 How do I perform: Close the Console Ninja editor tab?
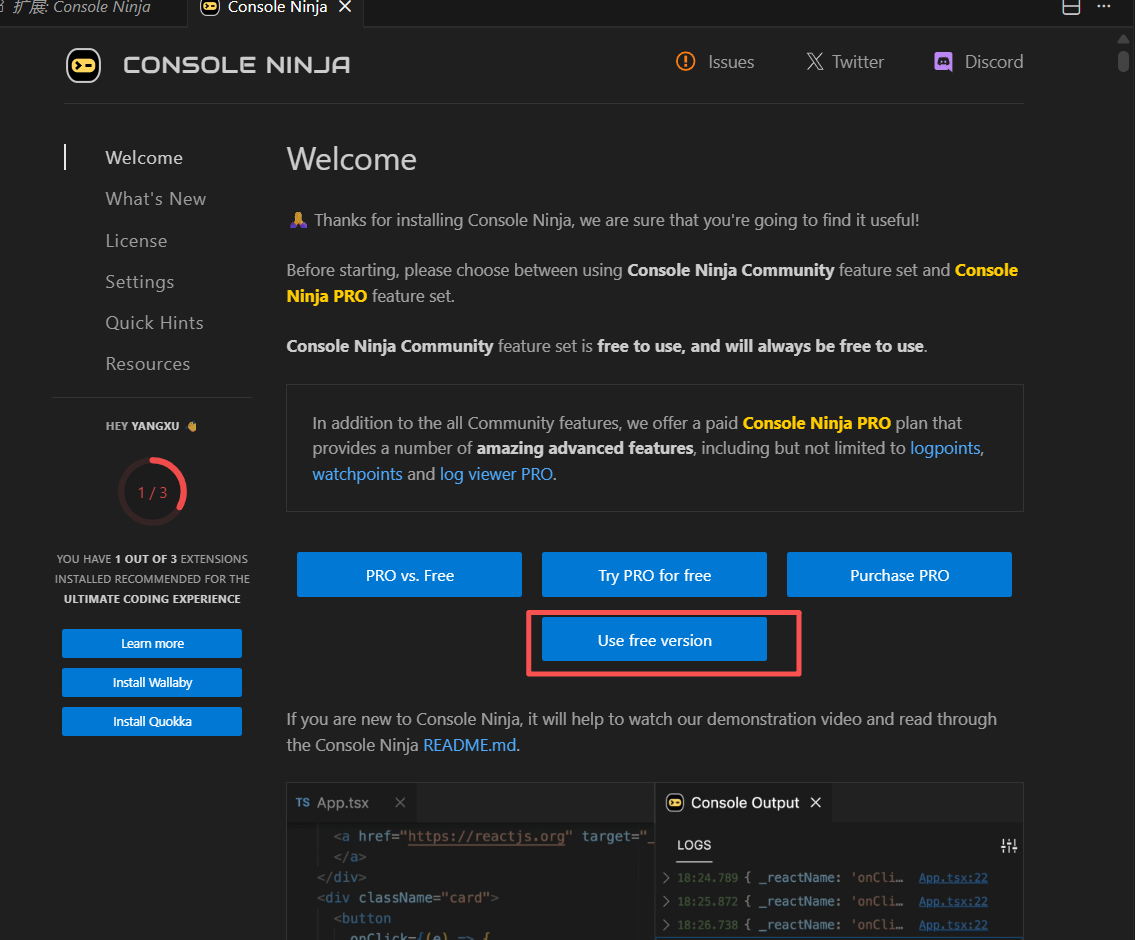click(x=345, y=7)
